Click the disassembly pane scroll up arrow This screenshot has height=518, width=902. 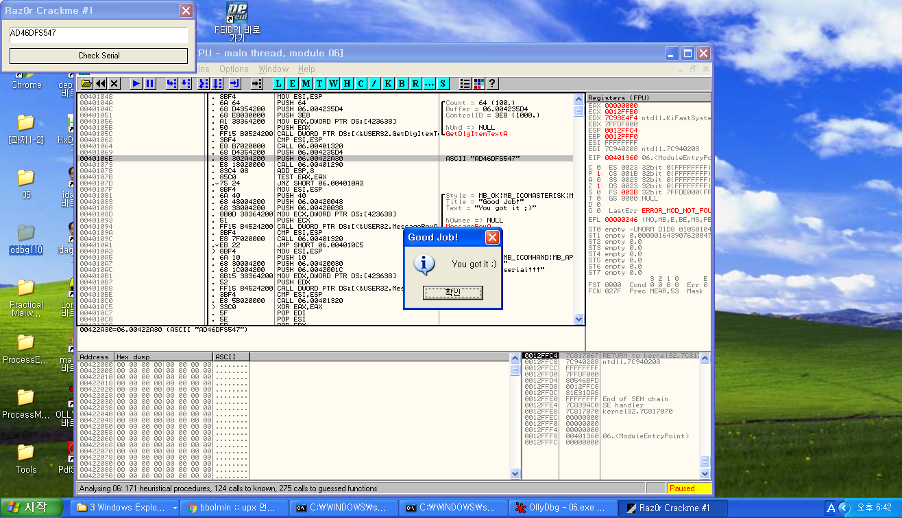pos(579,100)
